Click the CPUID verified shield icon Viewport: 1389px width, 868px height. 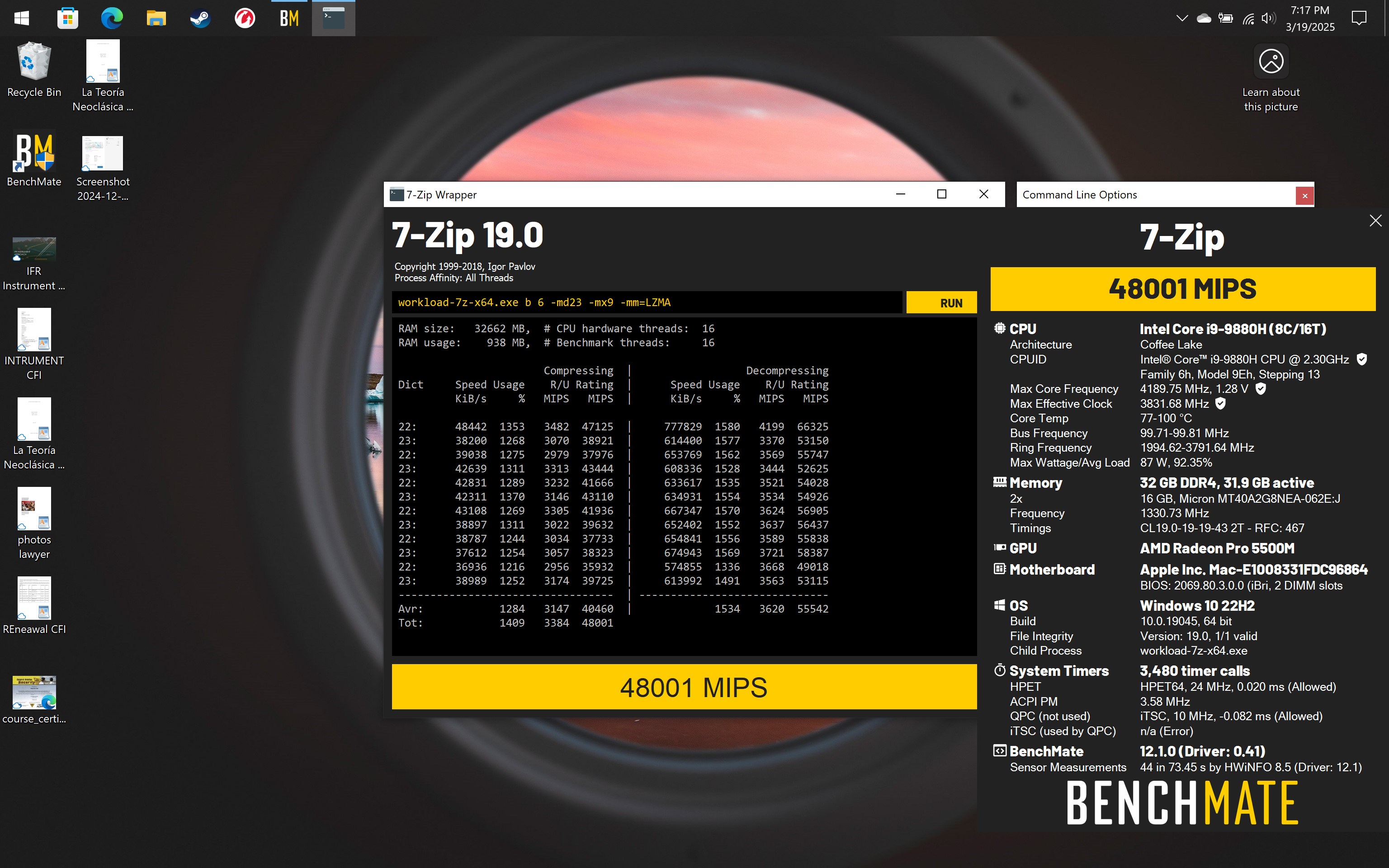tap(1361, 359)
